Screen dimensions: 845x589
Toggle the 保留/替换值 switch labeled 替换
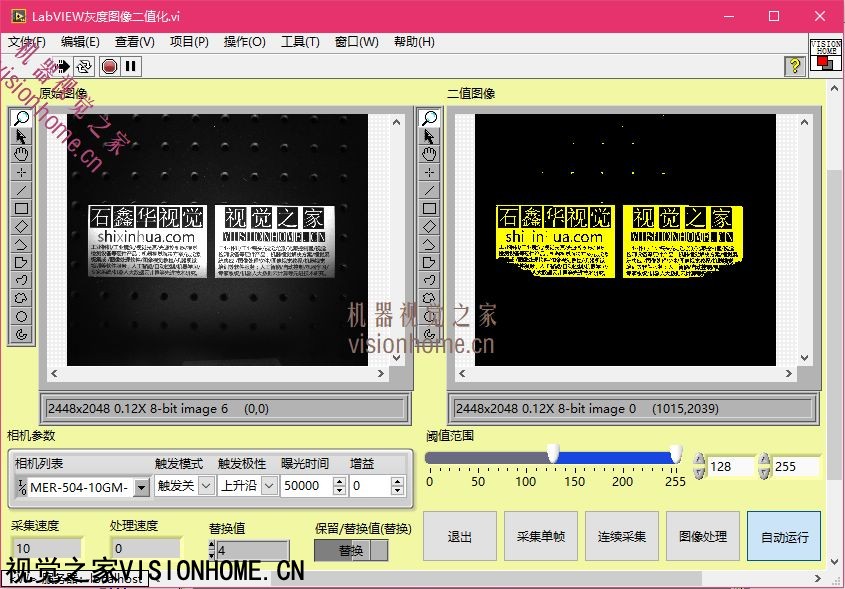pos(351,550)
